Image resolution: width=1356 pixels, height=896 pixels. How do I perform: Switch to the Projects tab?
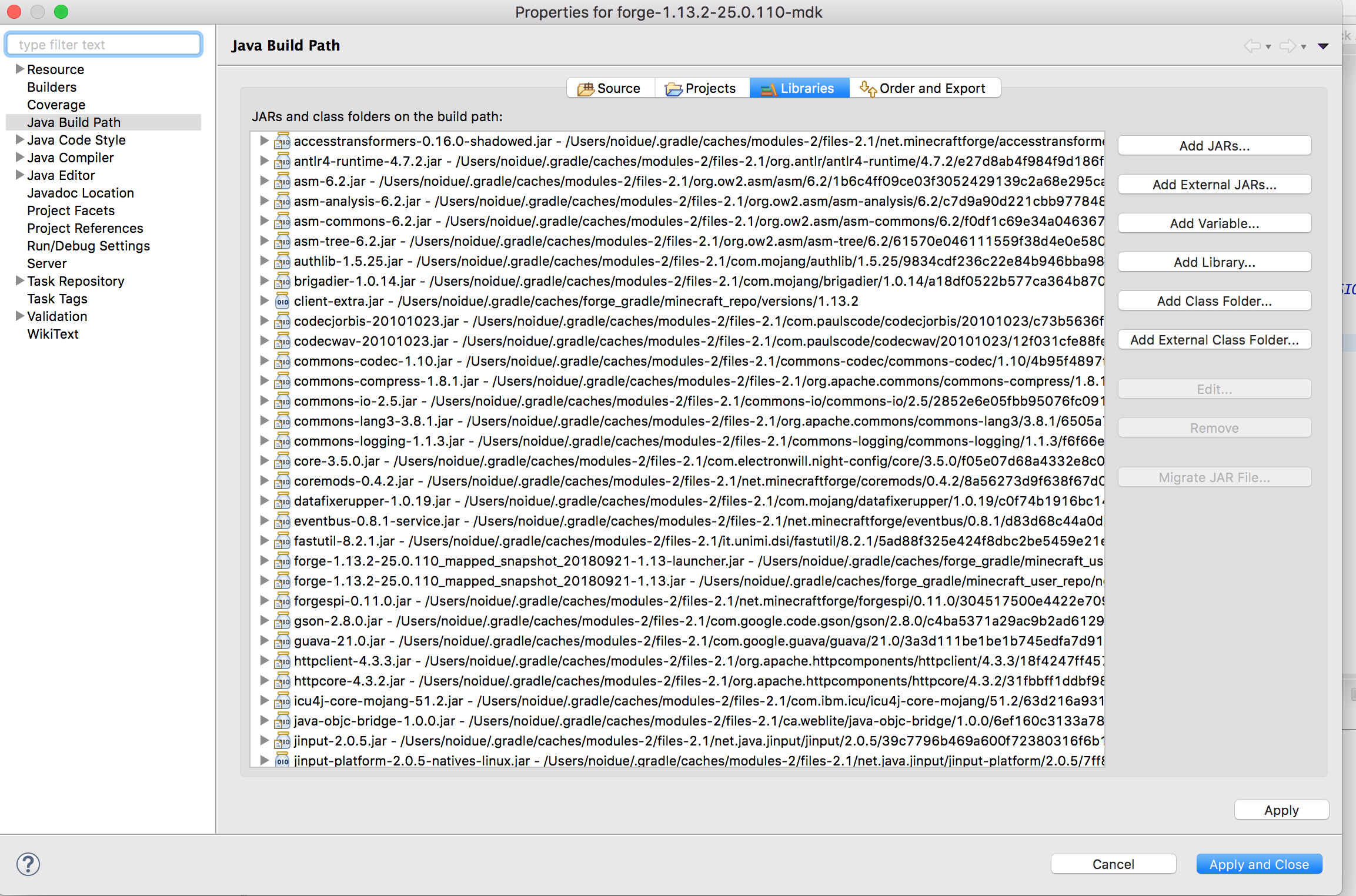702,88
